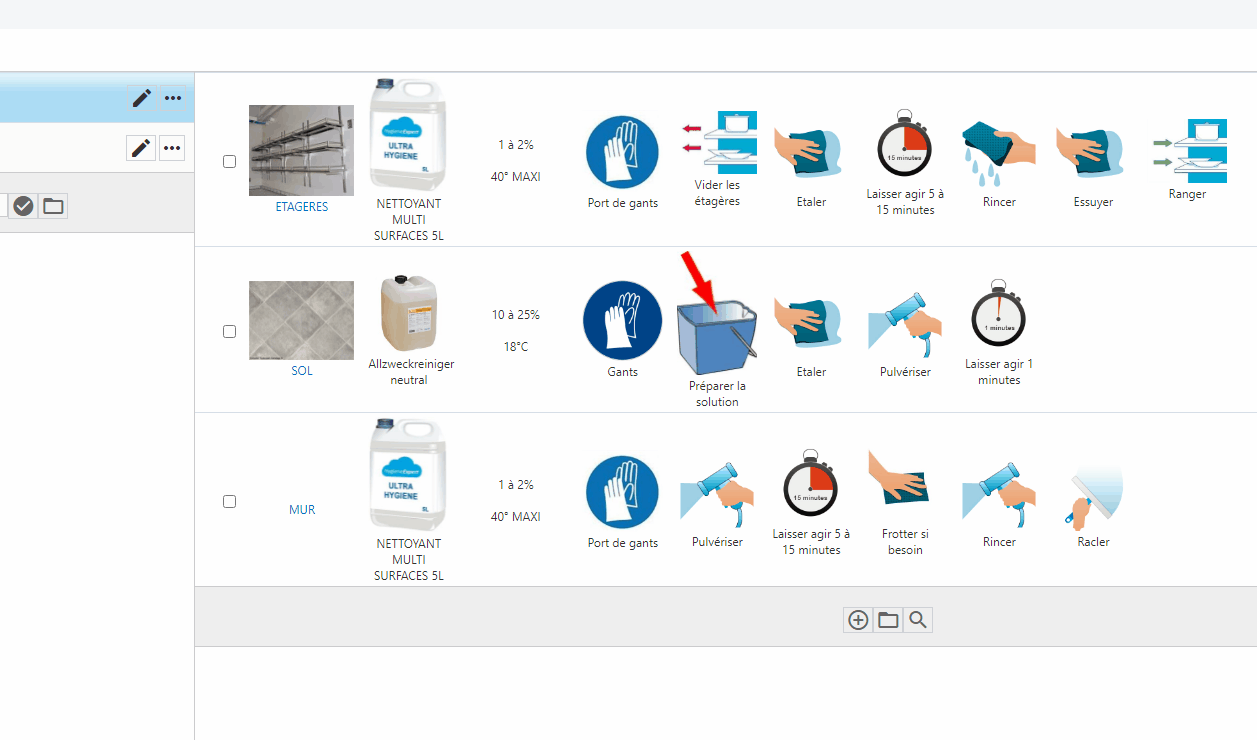Select the 'Vider les étagères' step icon
Viewport: 1257px width, 740px height.
(717, 143)
